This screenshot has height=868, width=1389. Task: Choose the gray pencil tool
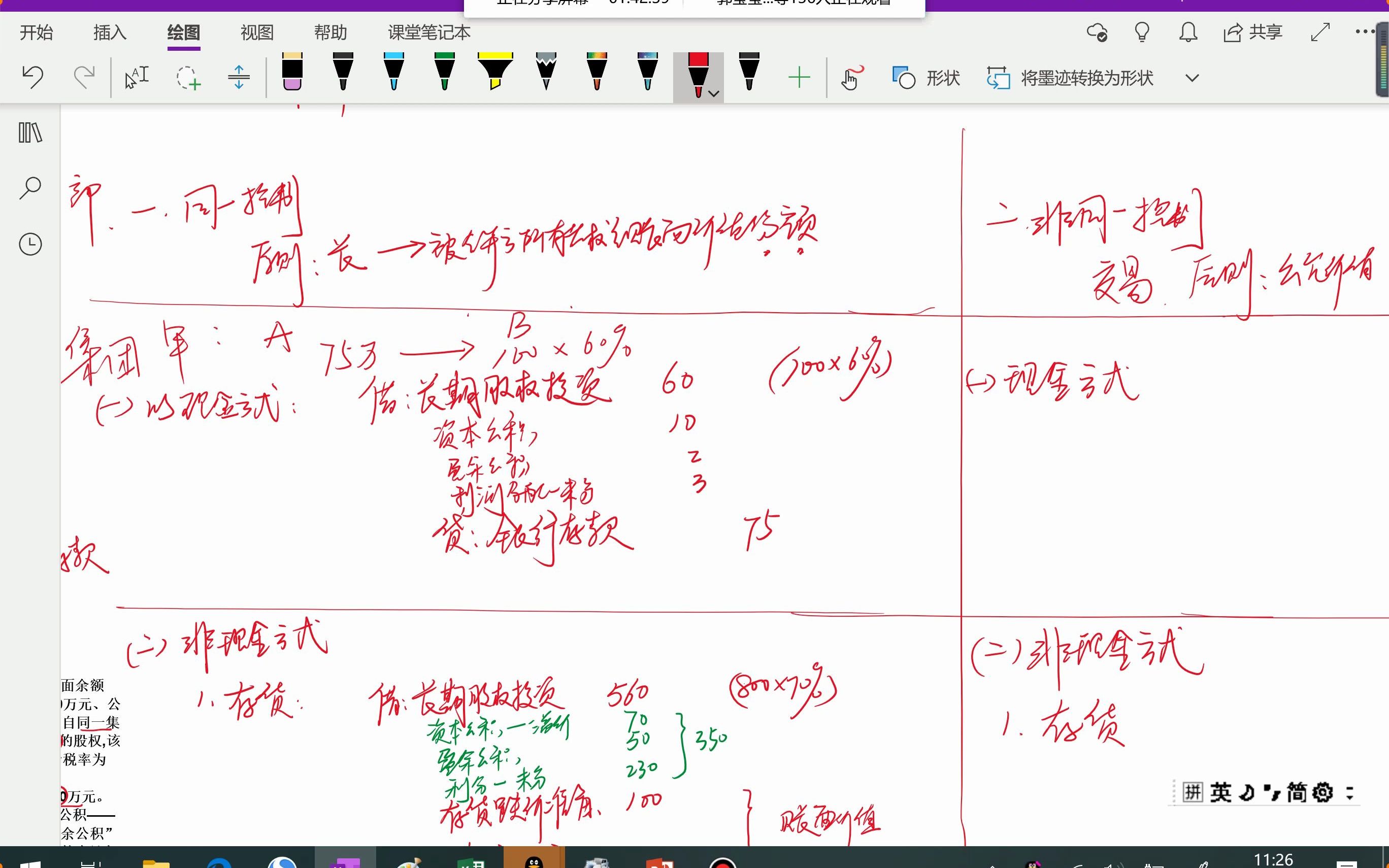pos(546,72)
